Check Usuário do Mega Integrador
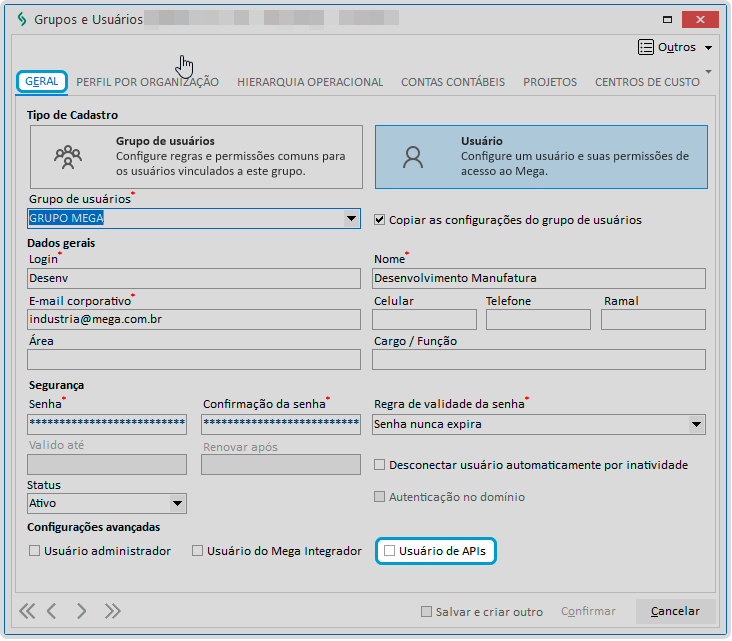732x641 pixels. 197,551
